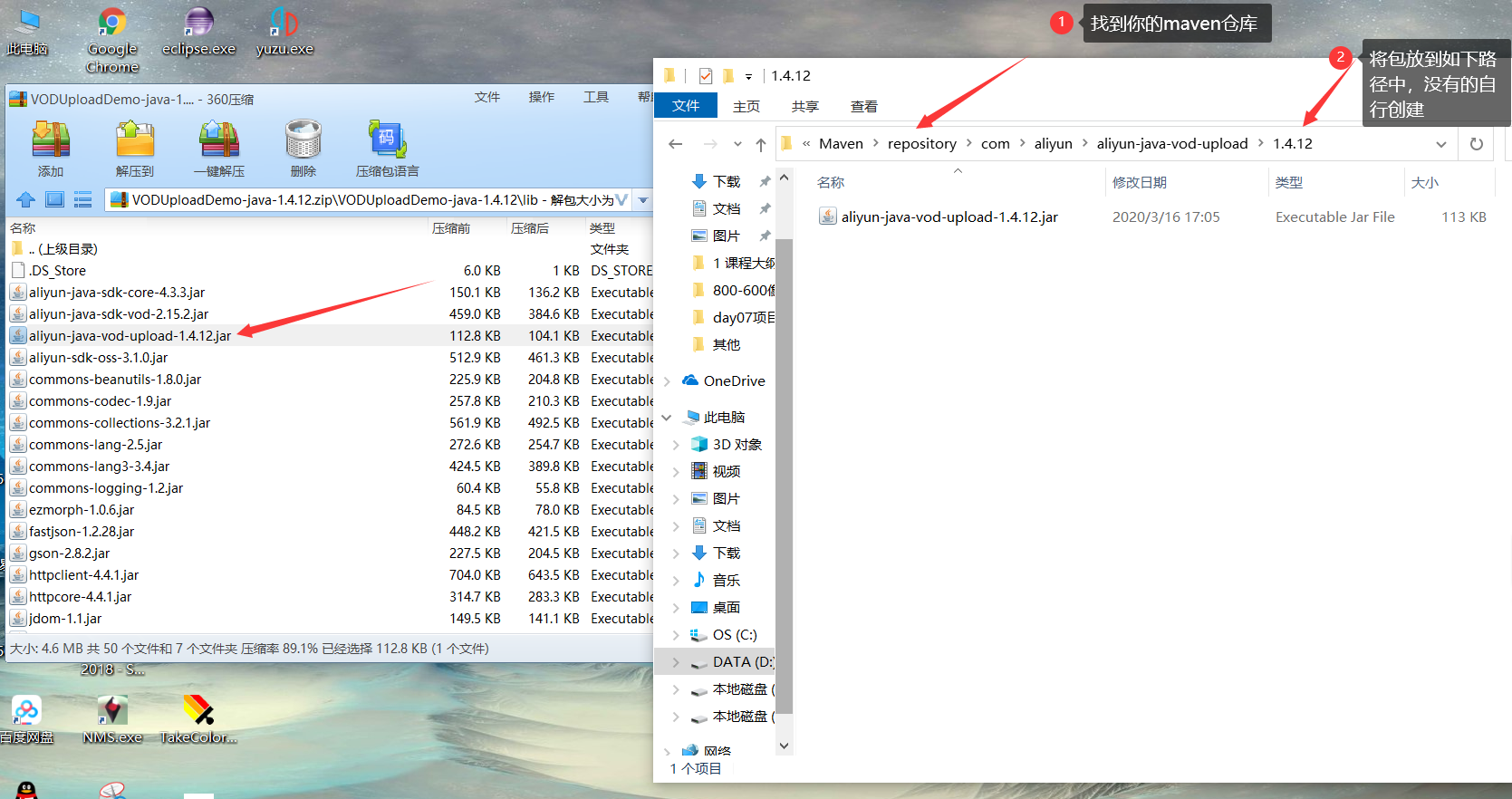
Task: Click the Explorer up-one-level arrow
Action: click(761, 144)
